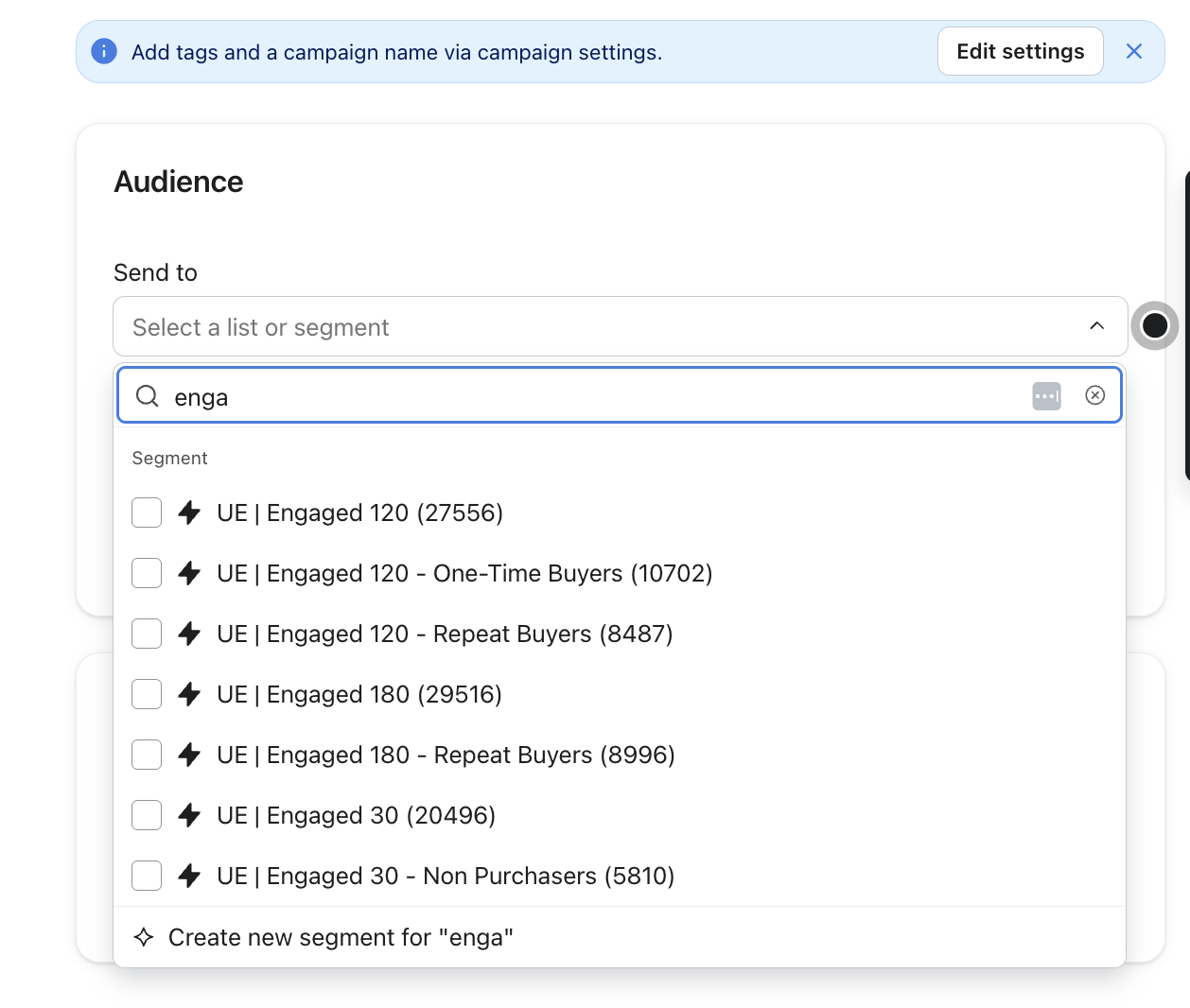Focus the segment search field containing enga
This screenshot has width=1190, height=1008.
pyautogui.click(x=620, y=395)
